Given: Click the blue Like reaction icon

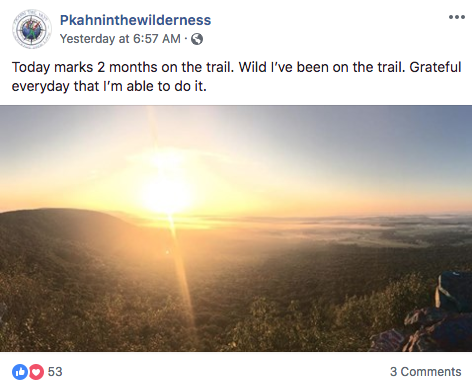Looking at the screenshot, I should (20, 372).
